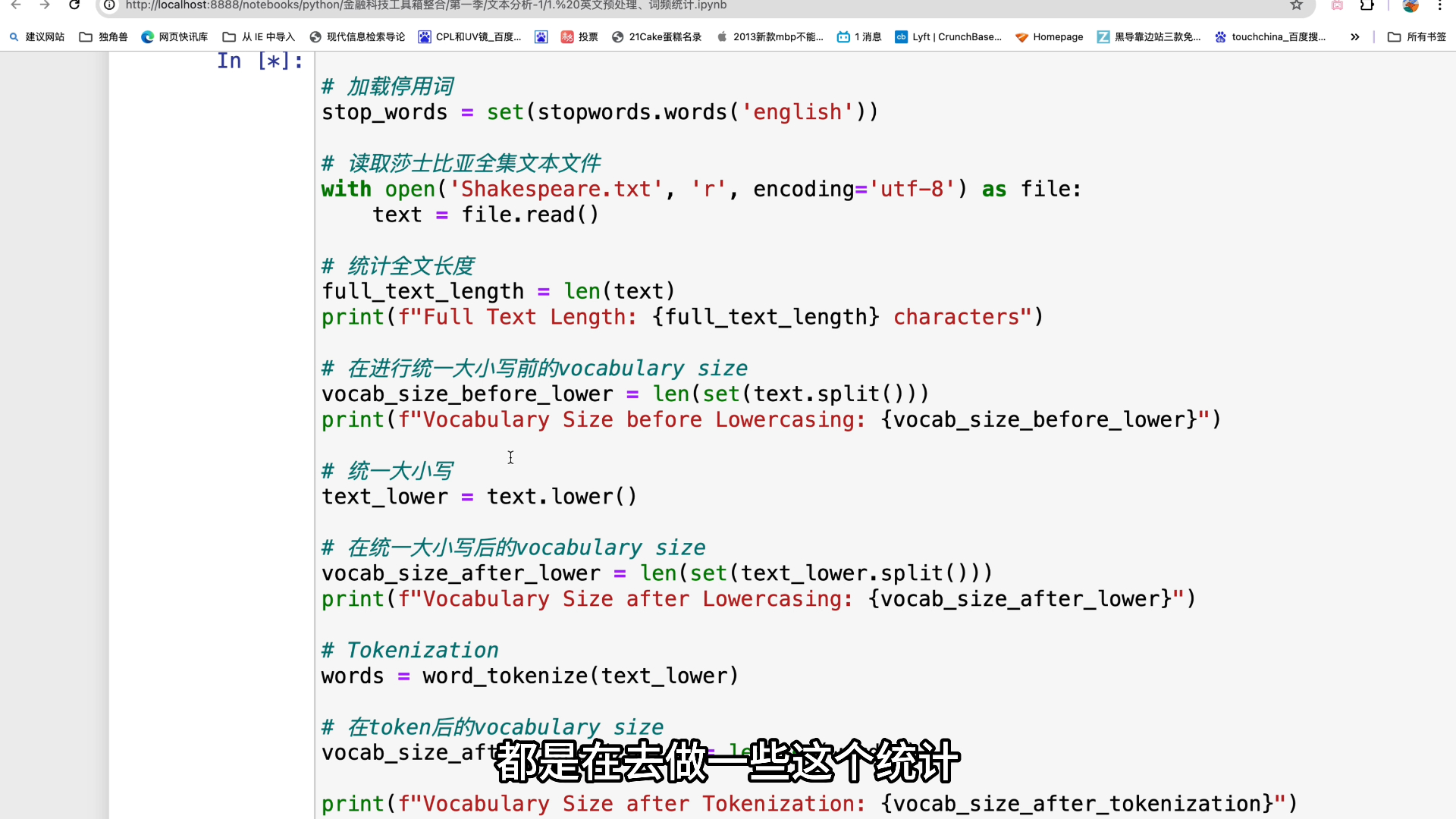Open the touchchina Baidu search bookmark

point(1270,36)
